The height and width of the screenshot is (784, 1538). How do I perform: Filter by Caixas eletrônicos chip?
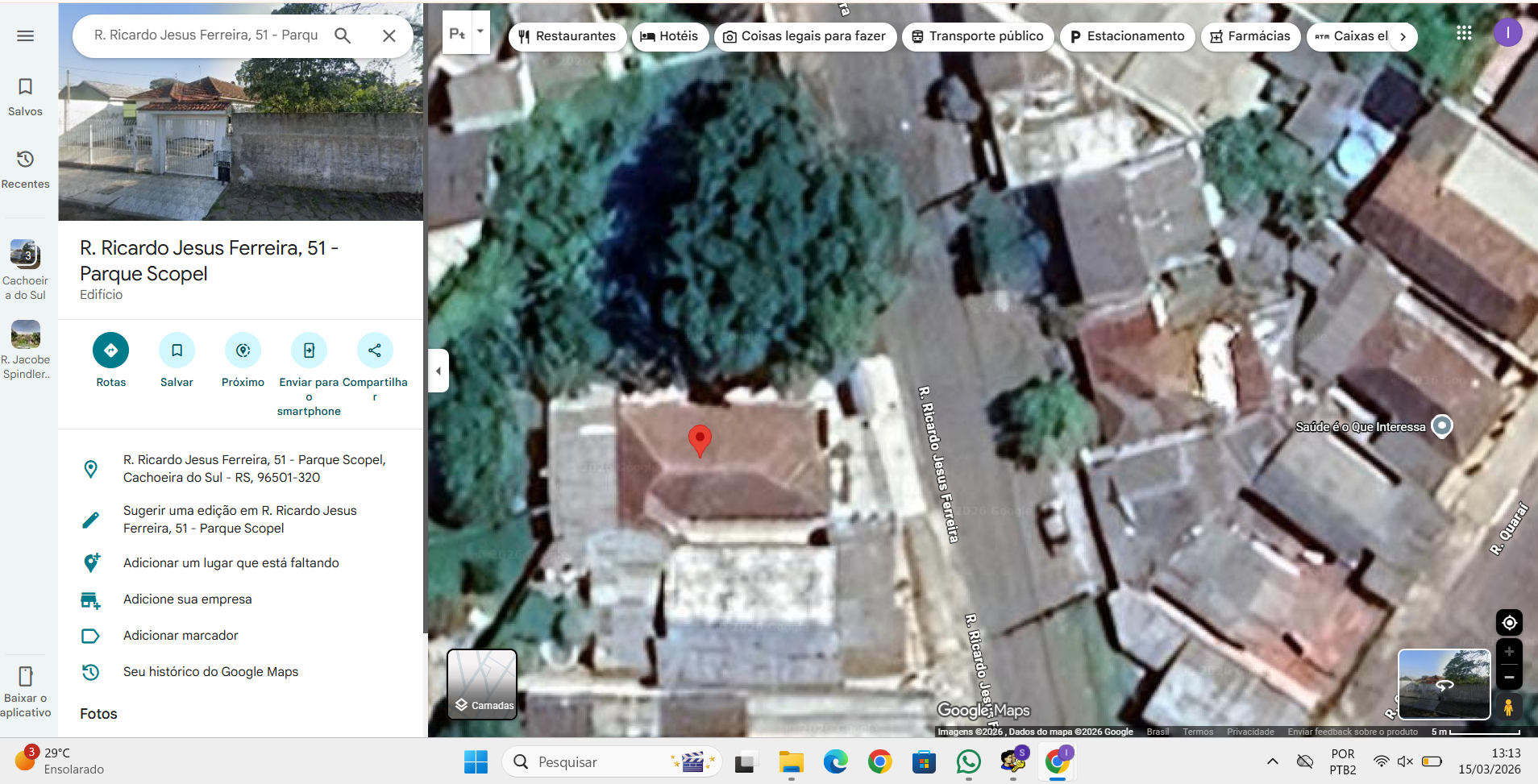1350,36
